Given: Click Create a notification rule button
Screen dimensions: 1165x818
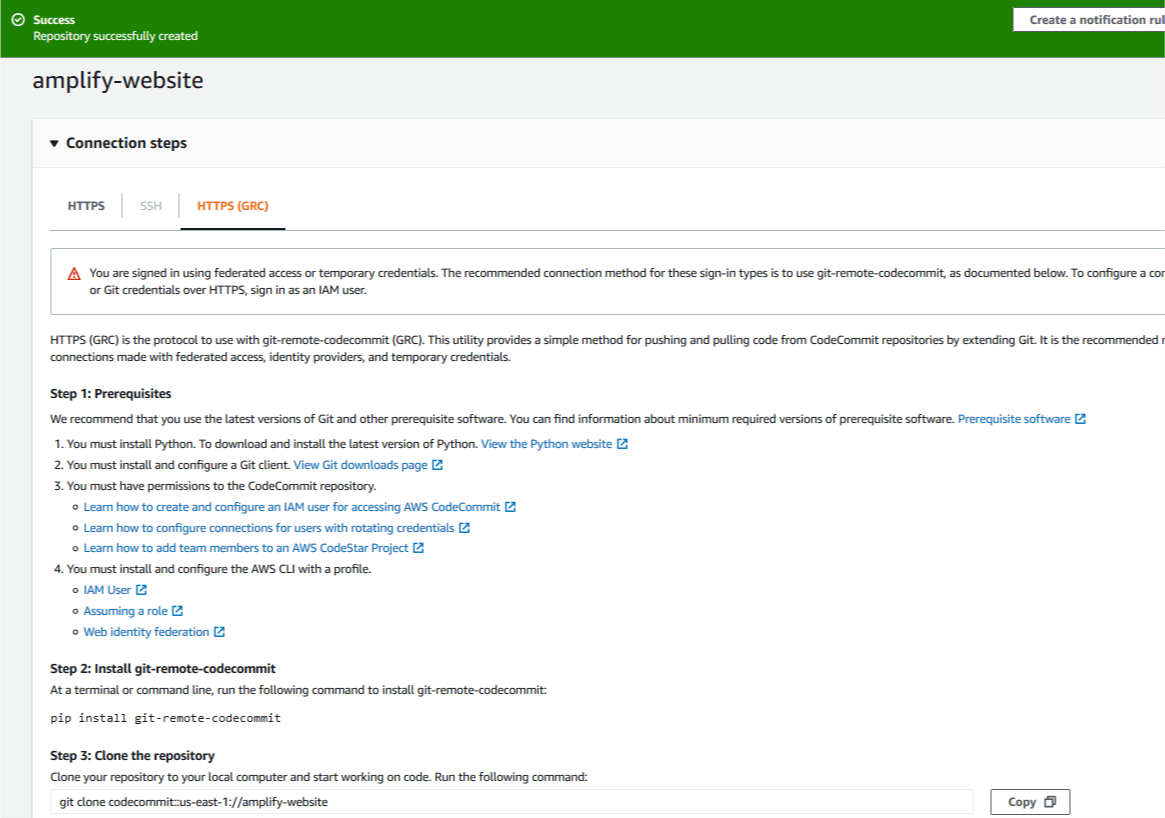Looking at the screenshot, I should pos(1089,20).
